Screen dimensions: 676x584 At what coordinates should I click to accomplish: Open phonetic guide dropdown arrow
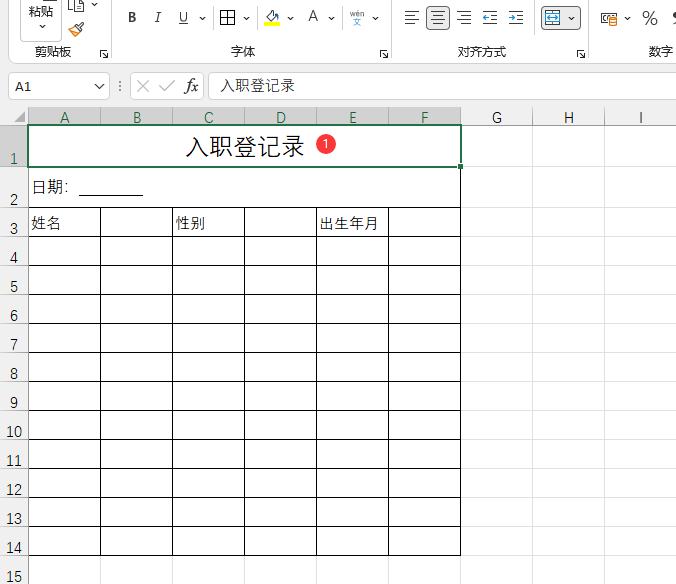[x=376, y=18]
